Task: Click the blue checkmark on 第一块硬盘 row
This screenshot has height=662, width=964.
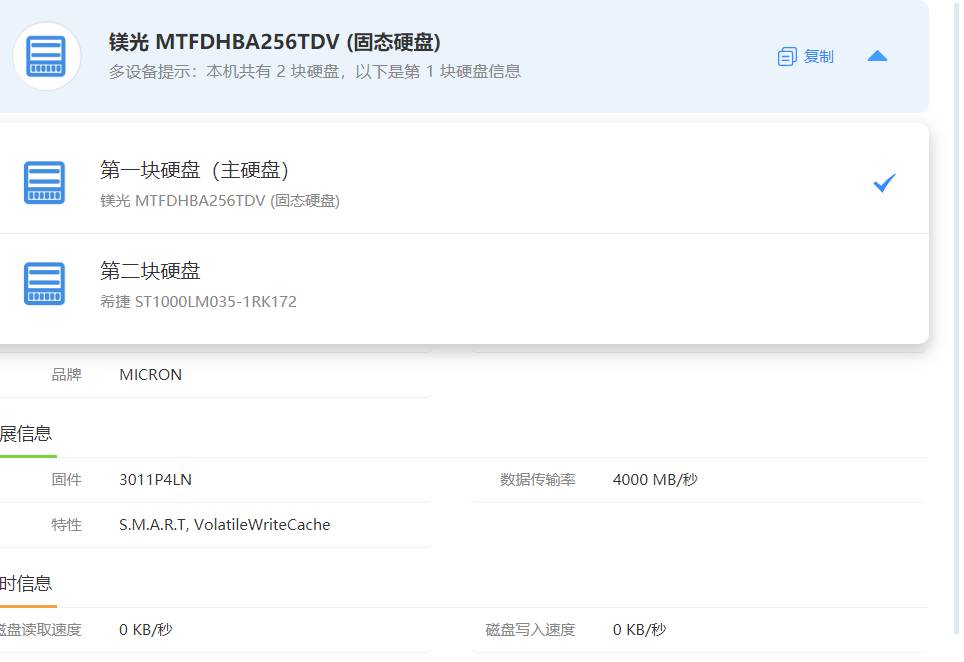Action: point(884,183)
